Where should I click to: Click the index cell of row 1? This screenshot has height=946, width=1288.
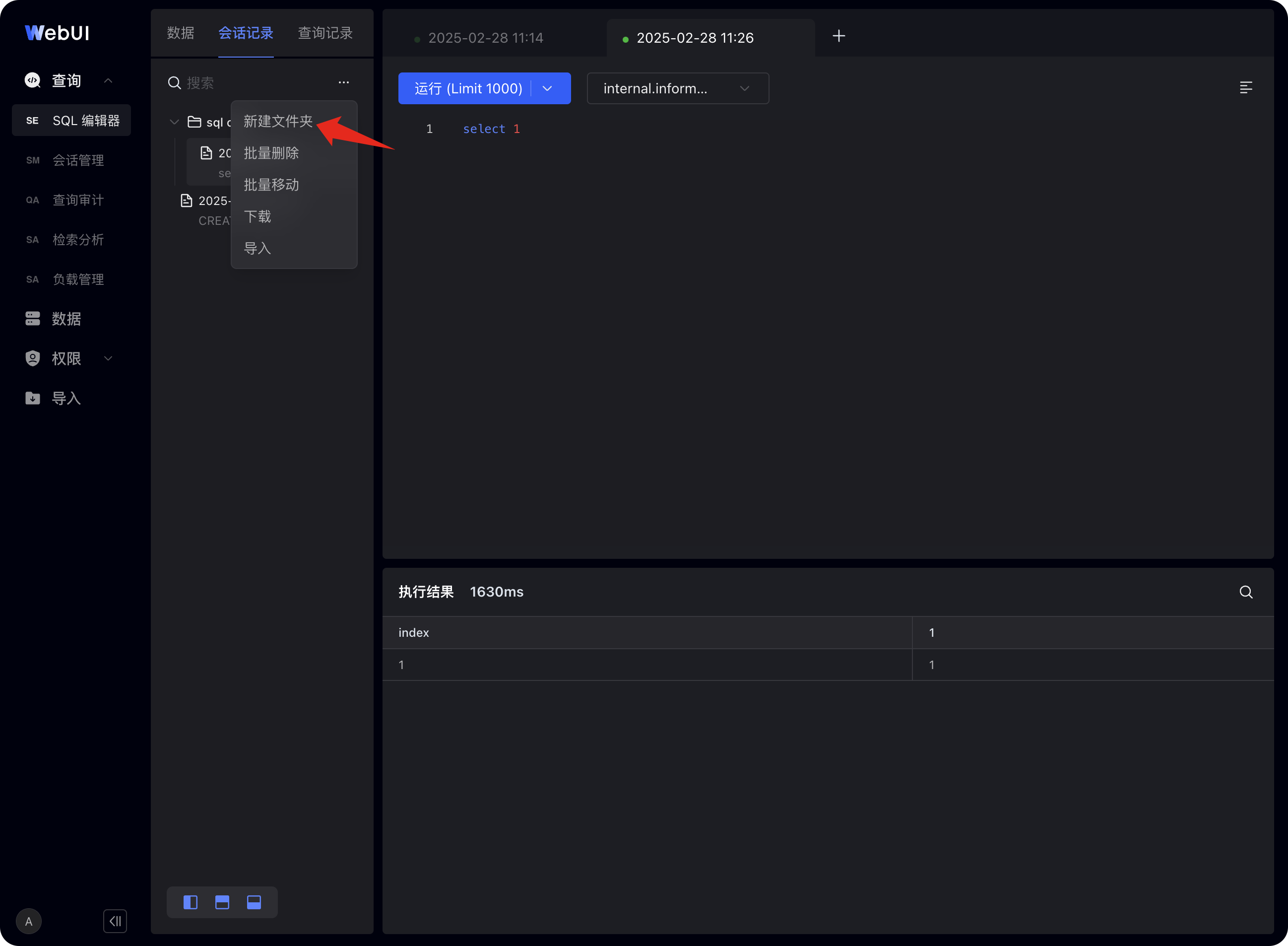click(x=647, y=665)
